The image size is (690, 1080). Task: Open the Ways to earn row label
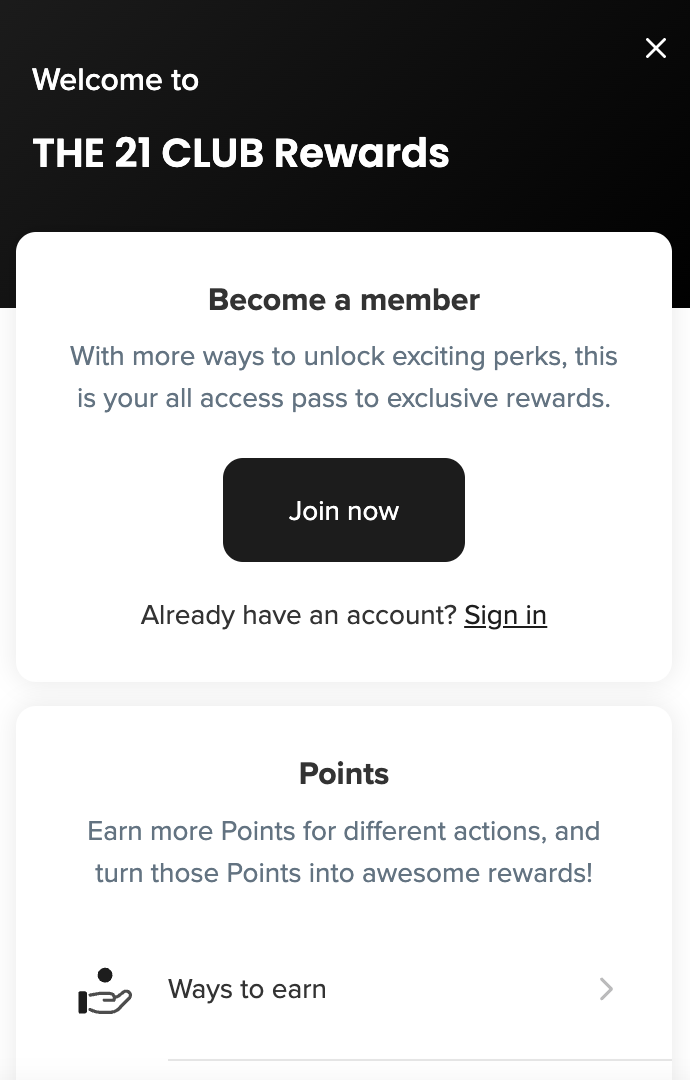point(247,989)
